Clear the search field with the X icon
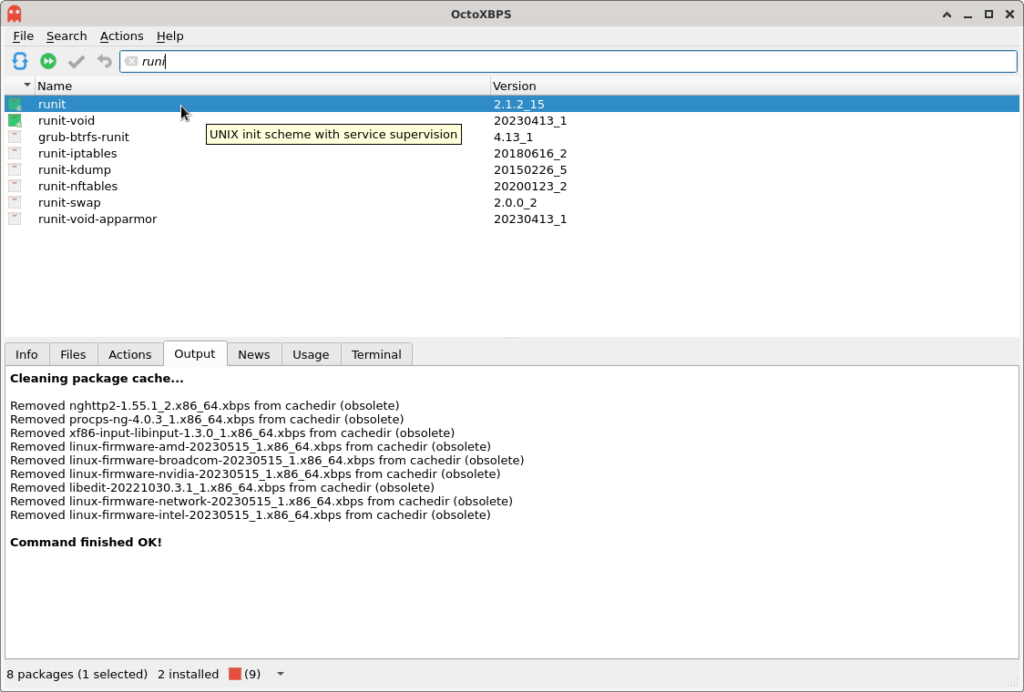Screen dimensions: 1024x692 click(x=131, y=62)
